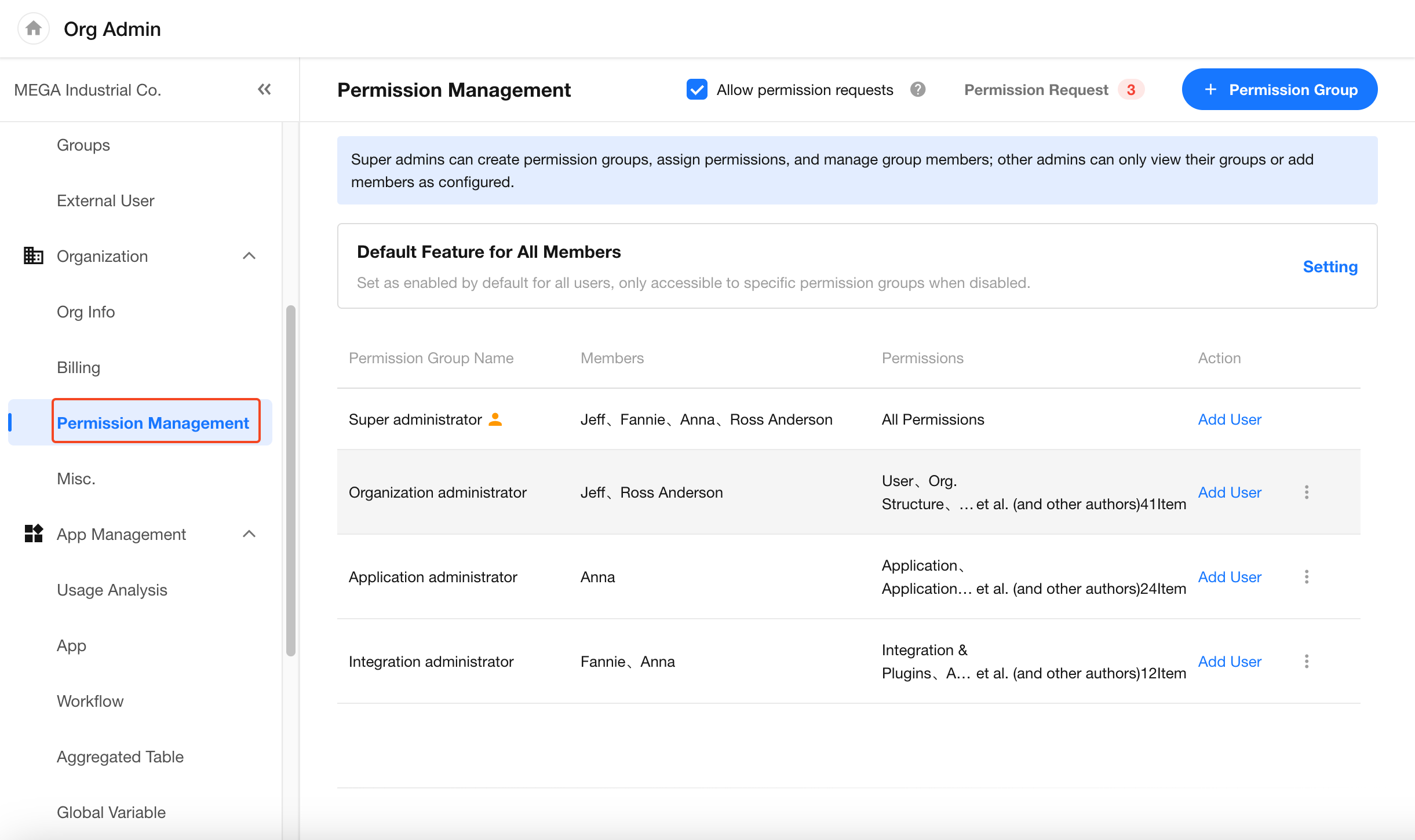Viewport: 1415px width, 840px height.
Task: Collapse the Organization section chevron
Action: pos(249,255)
